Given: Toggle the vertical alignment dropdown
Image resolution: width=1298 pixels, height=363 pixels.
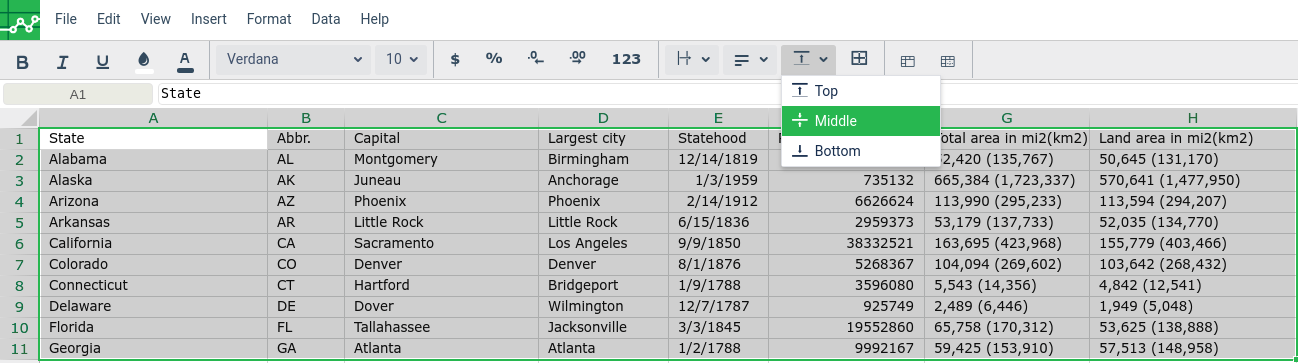Looking at the screenshot, I should 809,59.
